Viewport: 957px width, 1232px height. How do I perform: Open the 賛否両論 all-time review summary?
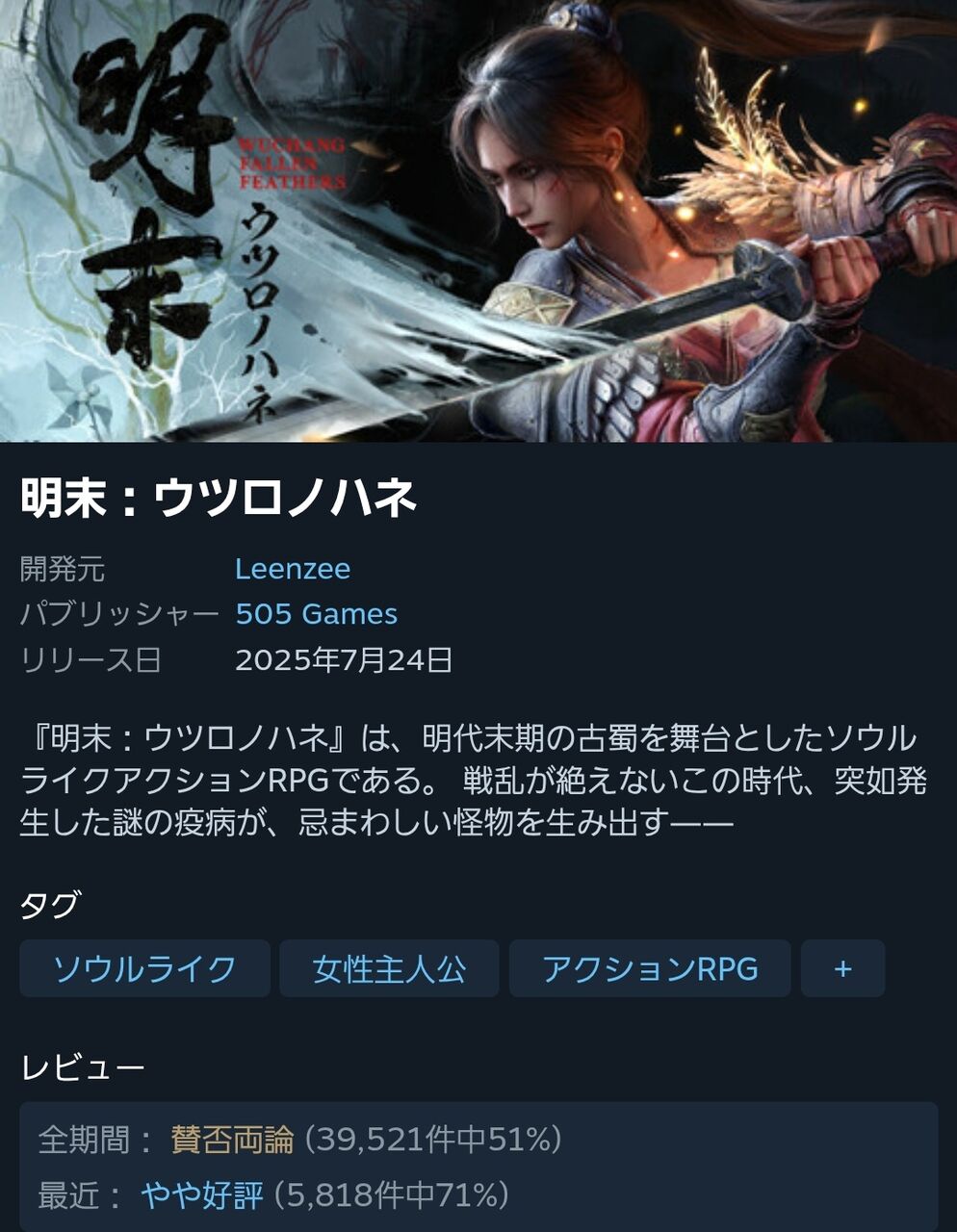click(x=232, y=1140)
